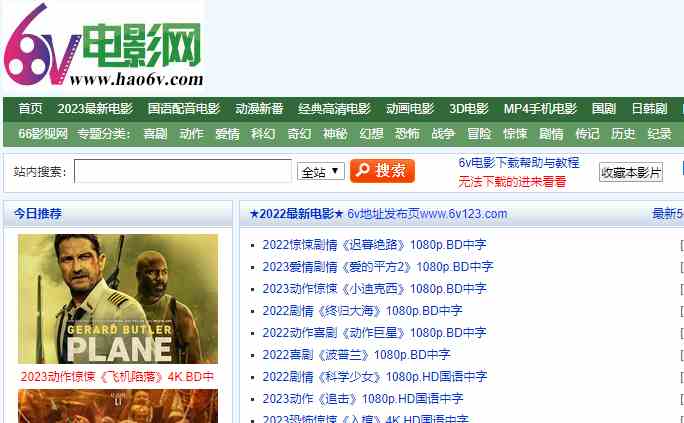The width and height of the screenshot is (684, 423).
Task: Select the 恐怖 category
Action: coord(407,133)
